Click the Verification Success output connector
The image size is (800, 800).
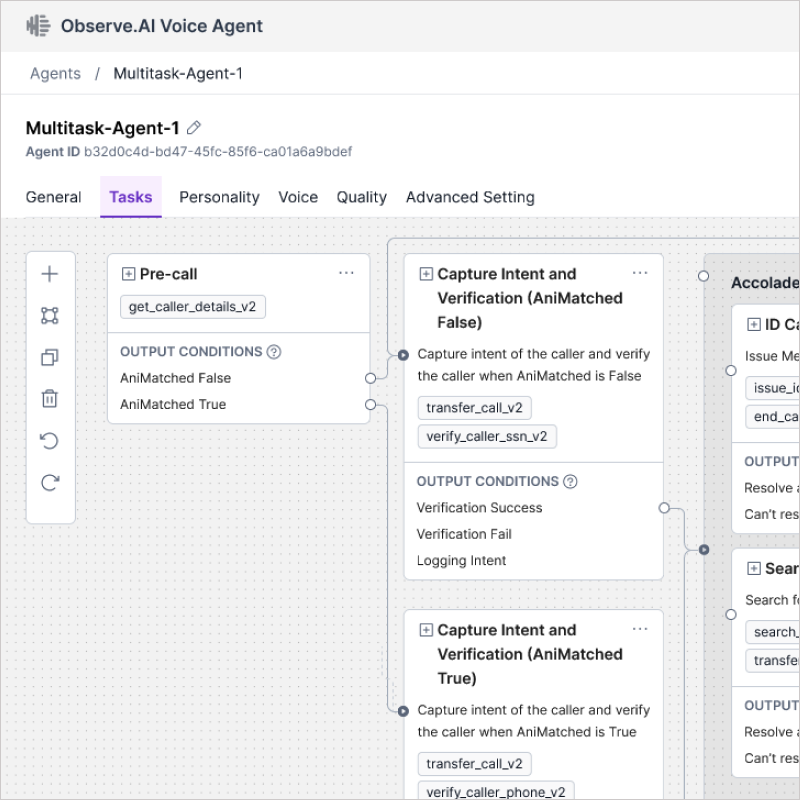tap(665, 508)
